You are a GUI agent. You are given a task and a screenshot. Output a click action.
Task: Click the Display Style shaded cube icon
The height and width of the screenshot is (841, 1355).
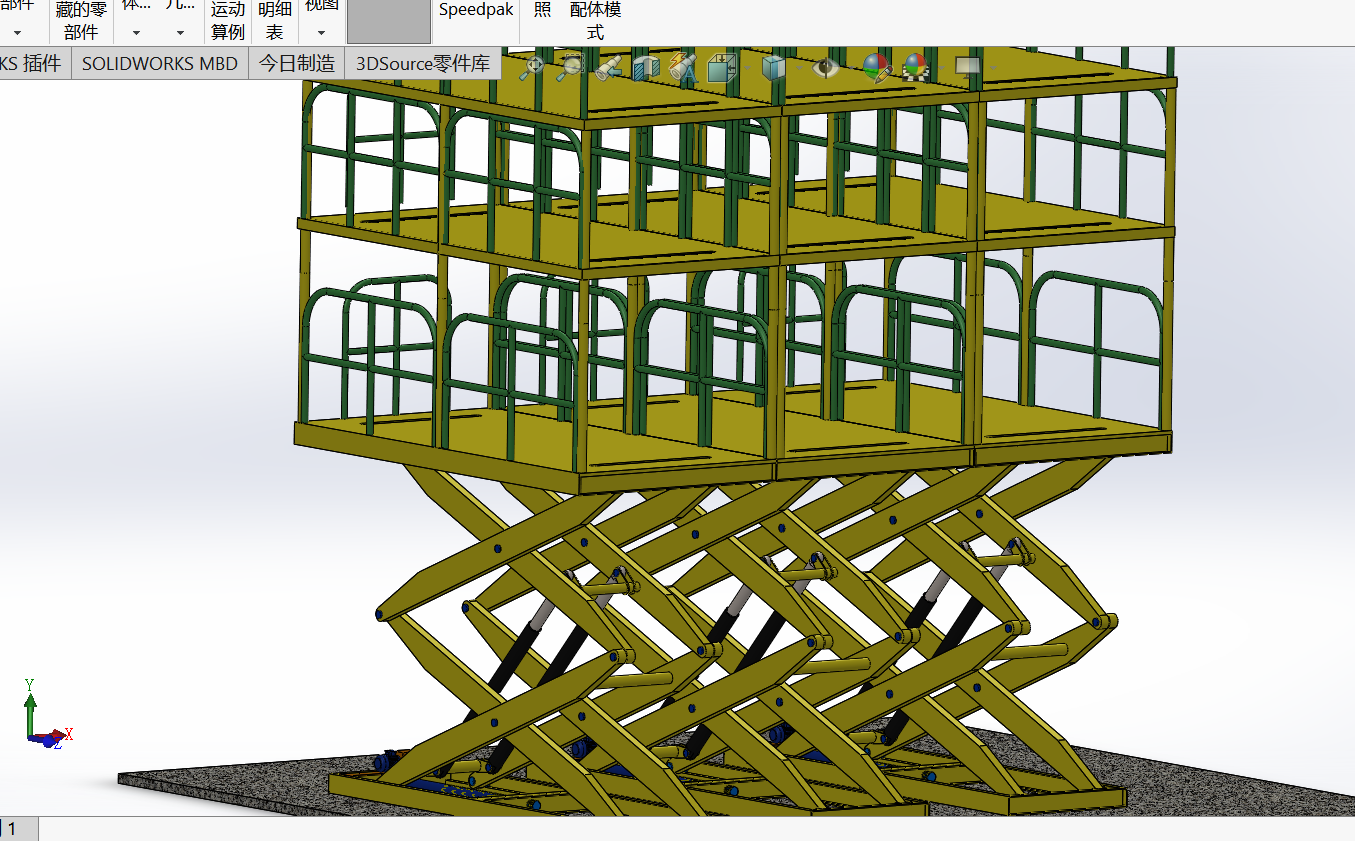(773, 67)
